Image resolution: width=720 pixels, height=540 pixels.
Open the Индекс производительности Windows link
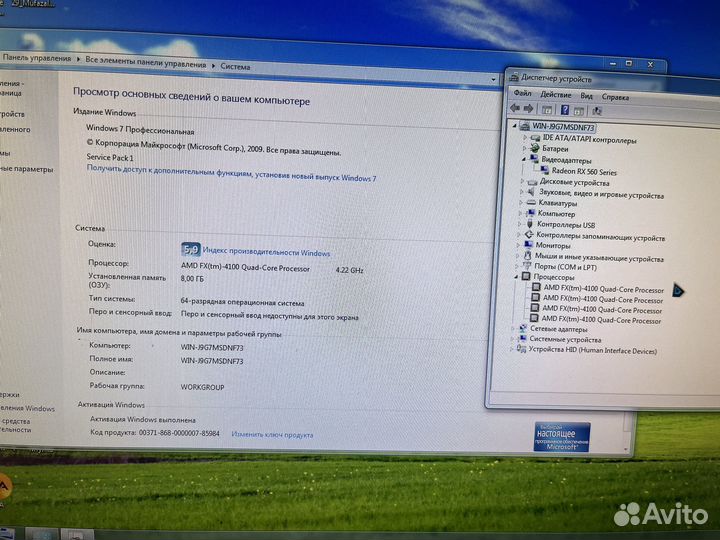(265, 253)
